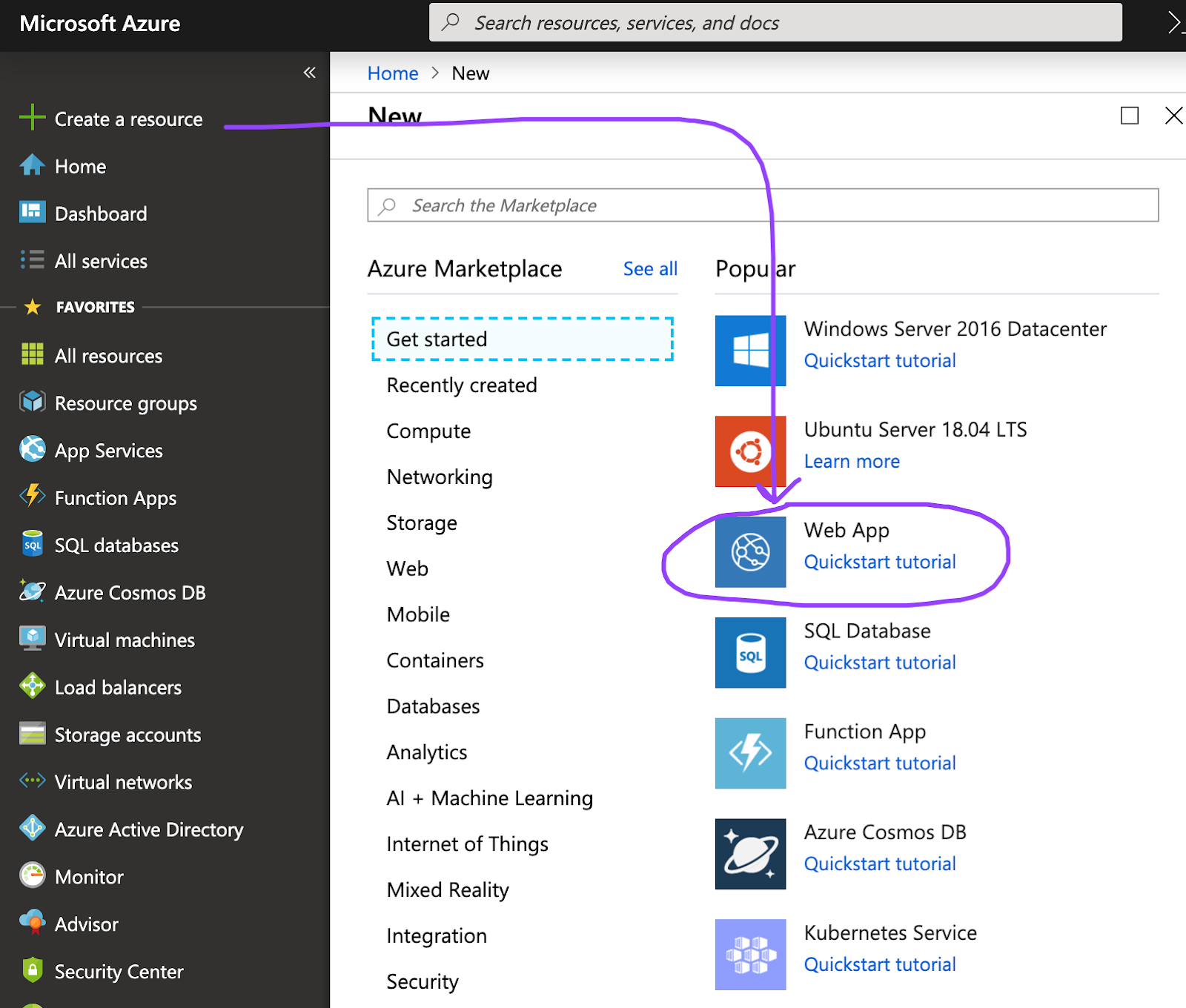Screen dimensions: 1186x1008
Task: Click the Ubuntu Server logo icon
Action: tap(750, 451)
